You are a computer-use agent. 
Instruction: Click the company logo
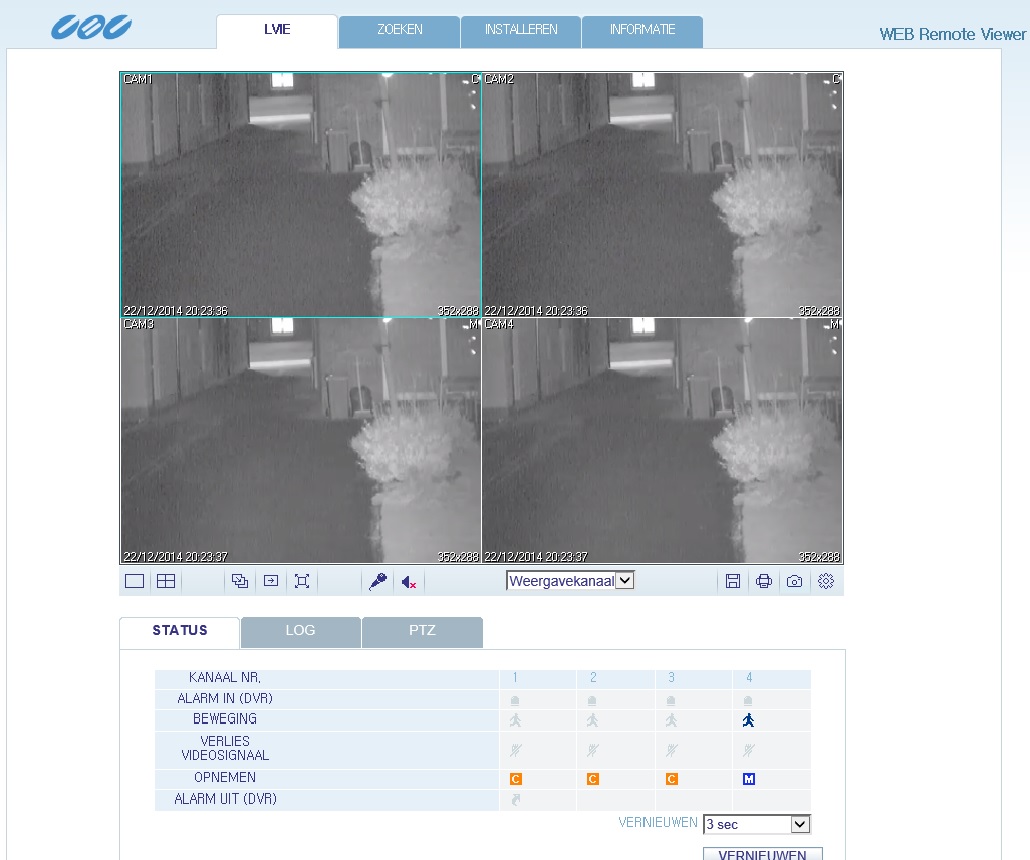tap(91, 27)
